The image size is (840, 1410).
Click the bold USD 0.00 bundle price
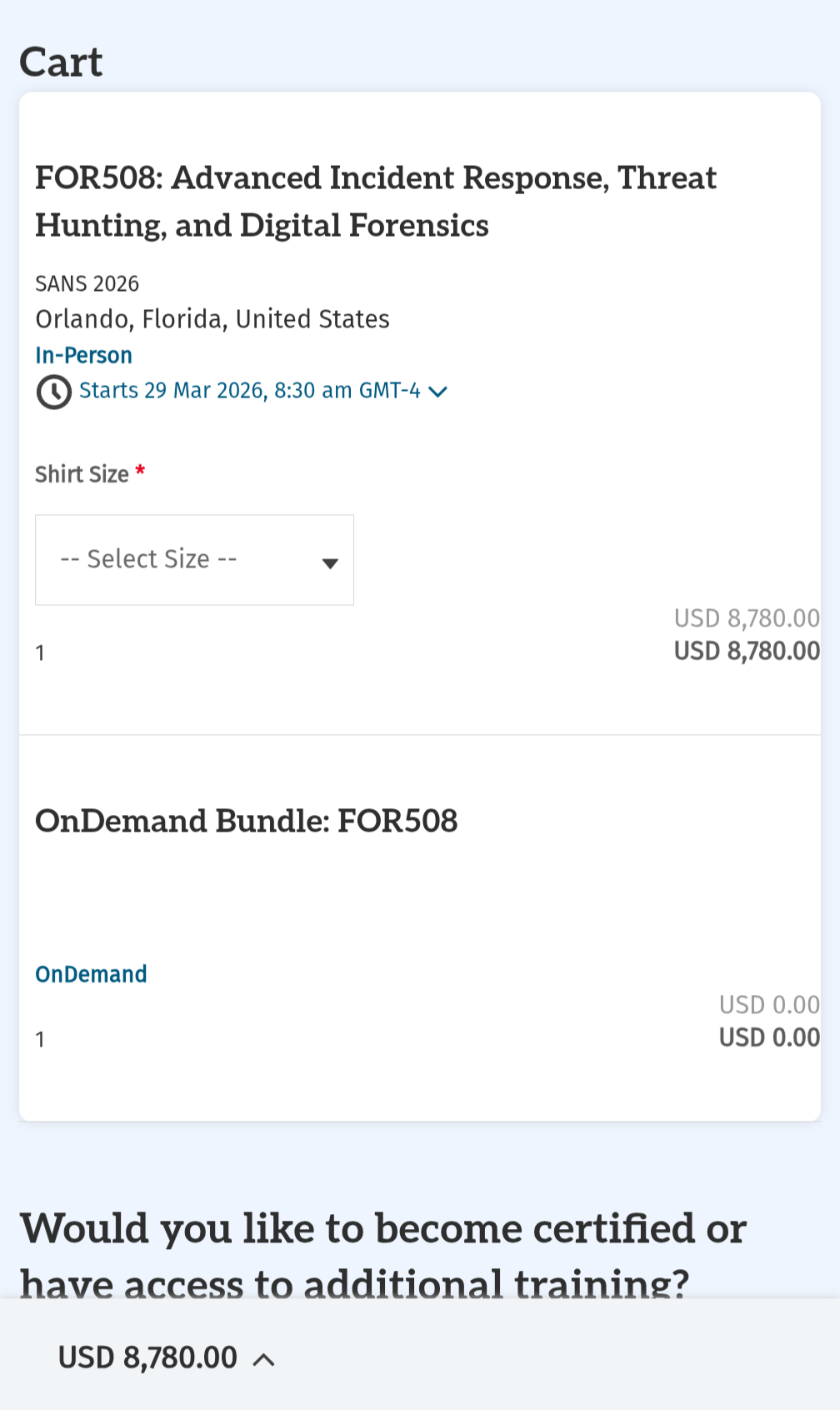point(769,1037)
